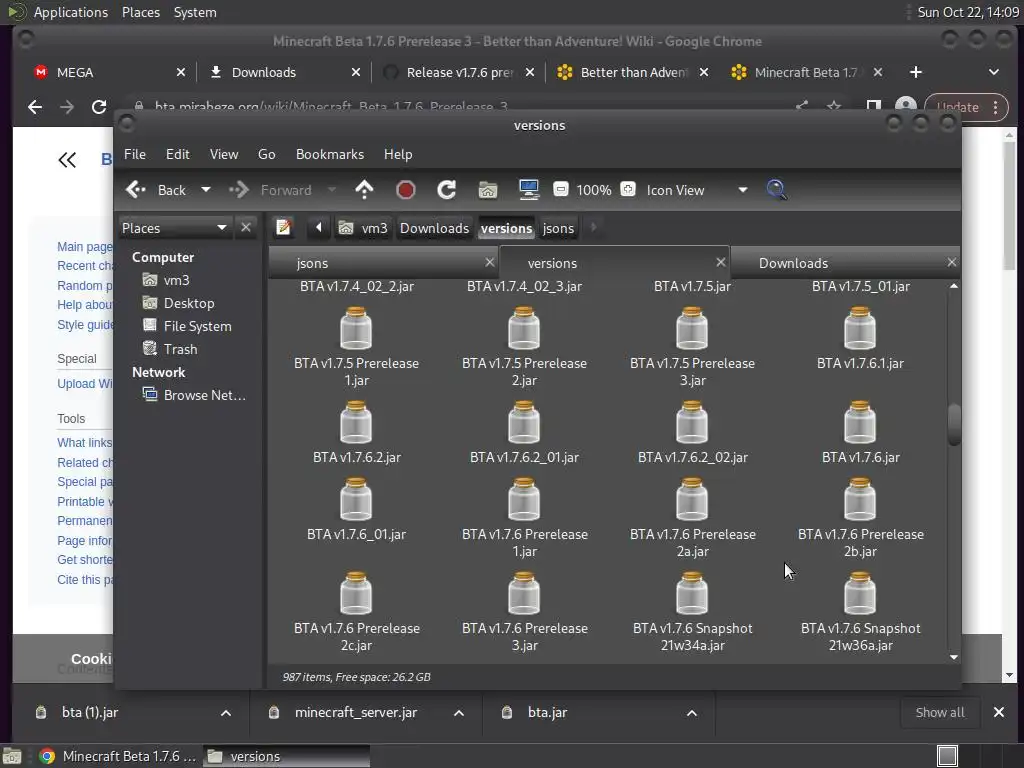Click the file list vertical scrollbar handle
Image resolution: width=1024 pixels, height=768 pixels.
(953, 424)
